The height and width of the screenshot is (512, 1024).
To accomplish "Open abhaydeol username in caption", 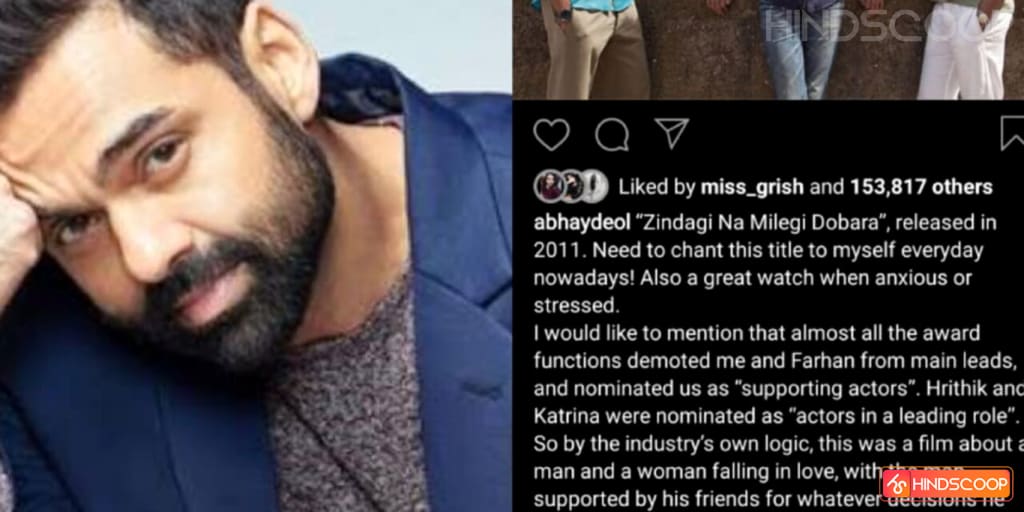I will 582,223.
